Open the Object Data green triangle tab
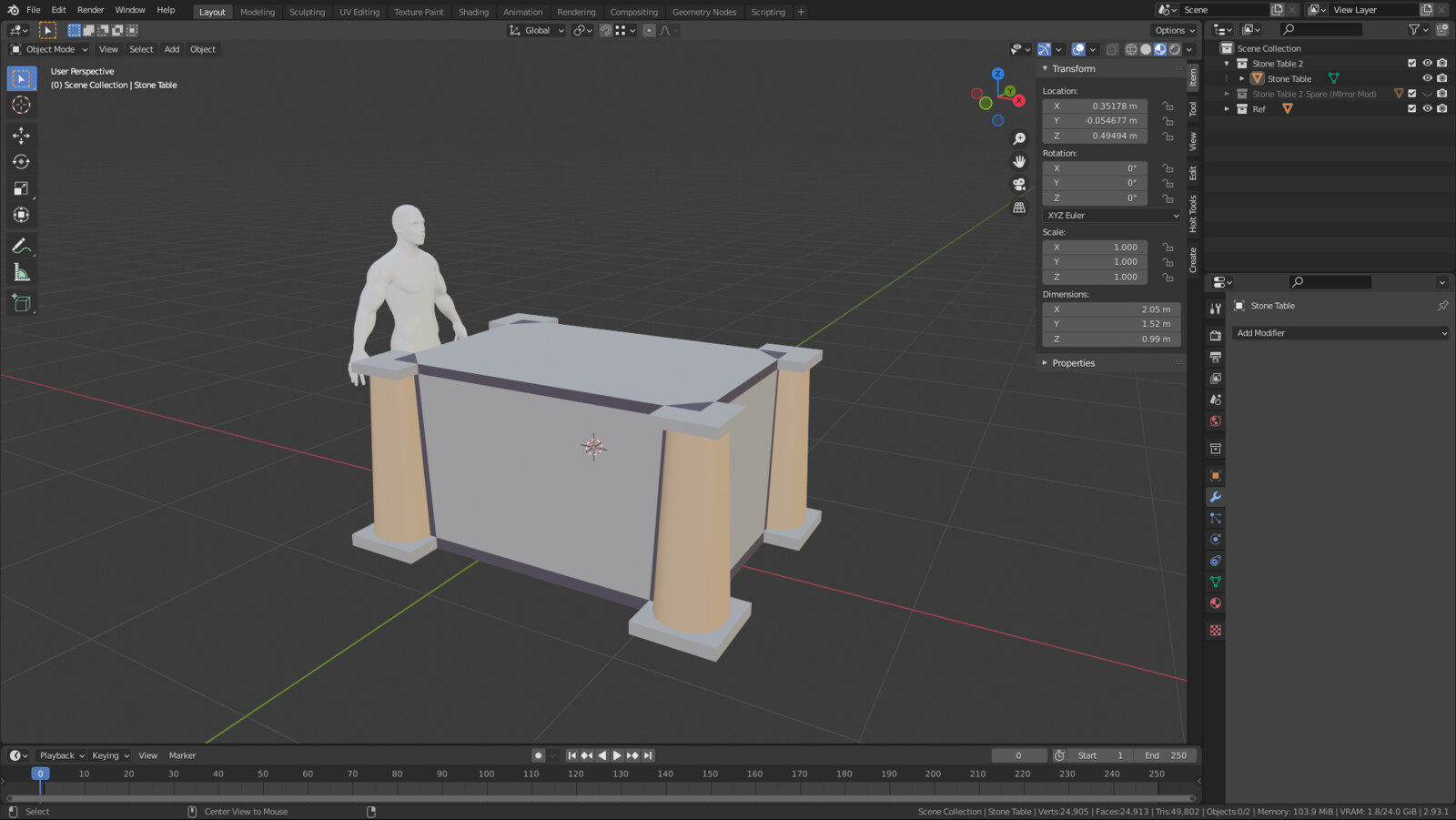This screenshot has width=1456, height=820. pyautogui.click(x=1215, y=582)
